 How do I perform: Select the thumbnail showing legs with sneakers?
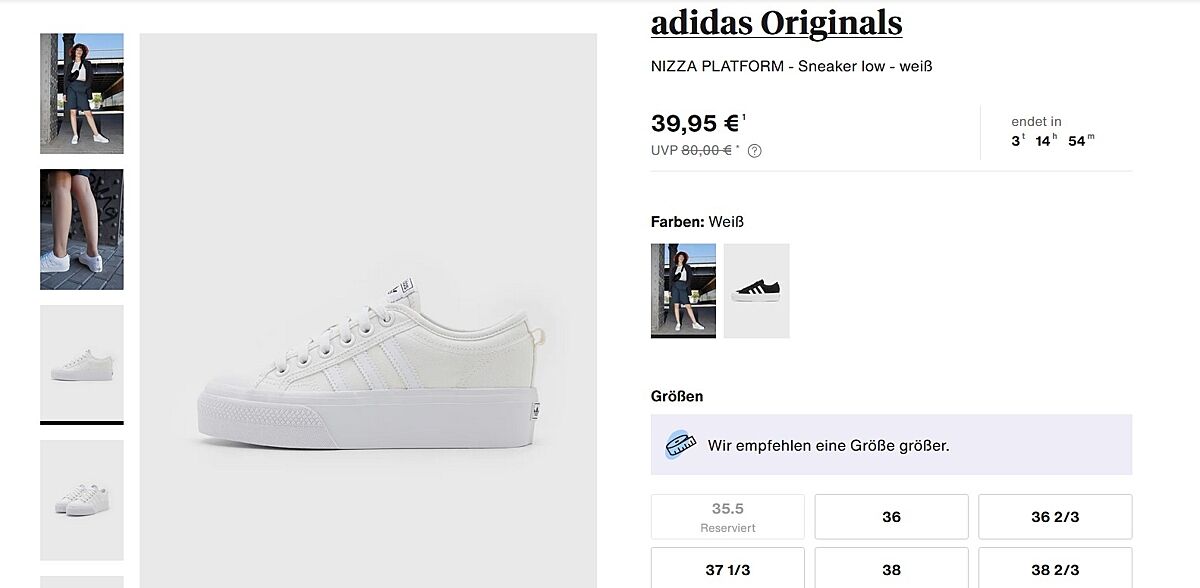click(82, 229)
